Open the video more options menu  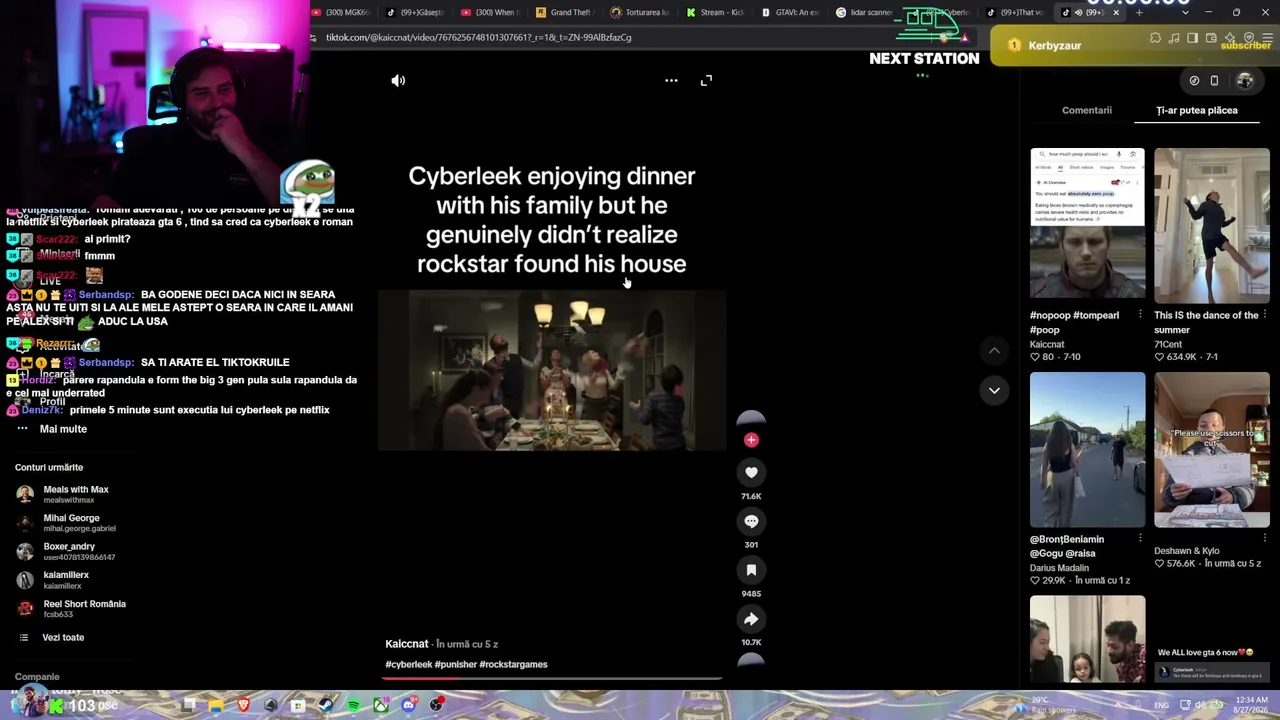tap(671, 80)
